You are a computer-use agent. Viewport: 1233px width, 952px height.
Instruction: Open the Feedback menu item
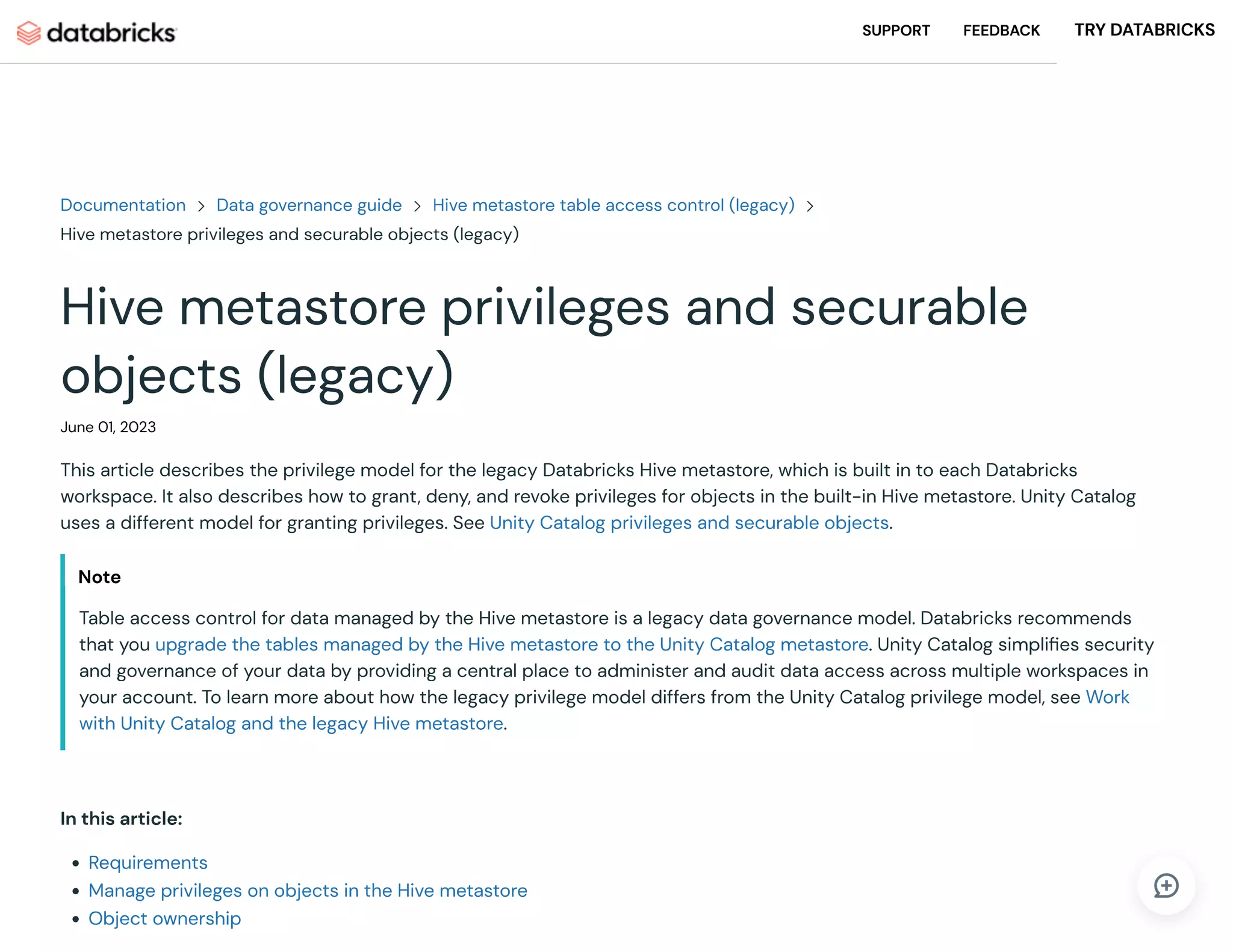(x=1001, y=31)
